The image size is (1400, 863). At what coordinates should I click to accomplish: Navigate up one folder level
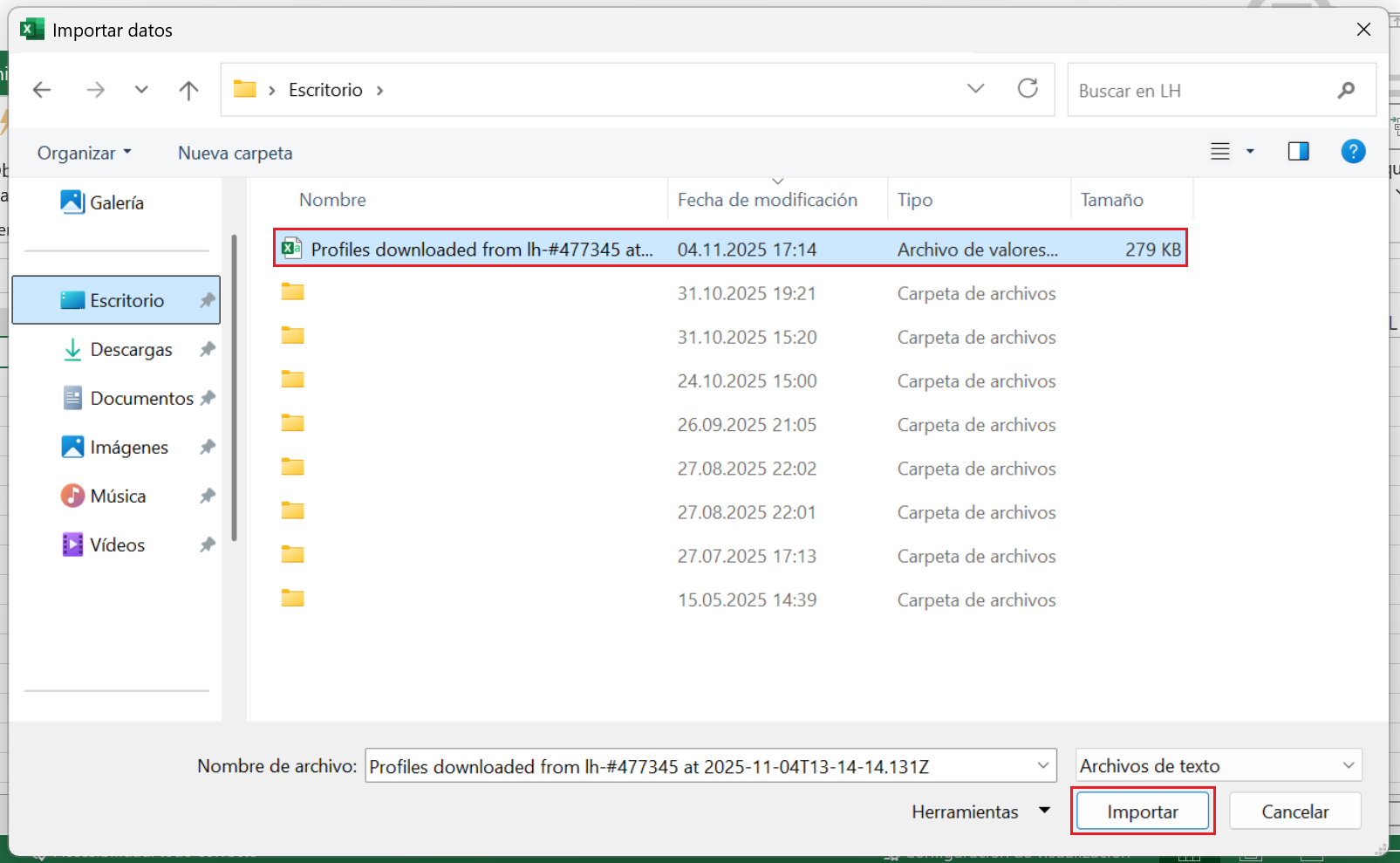[x=188, y=90]
